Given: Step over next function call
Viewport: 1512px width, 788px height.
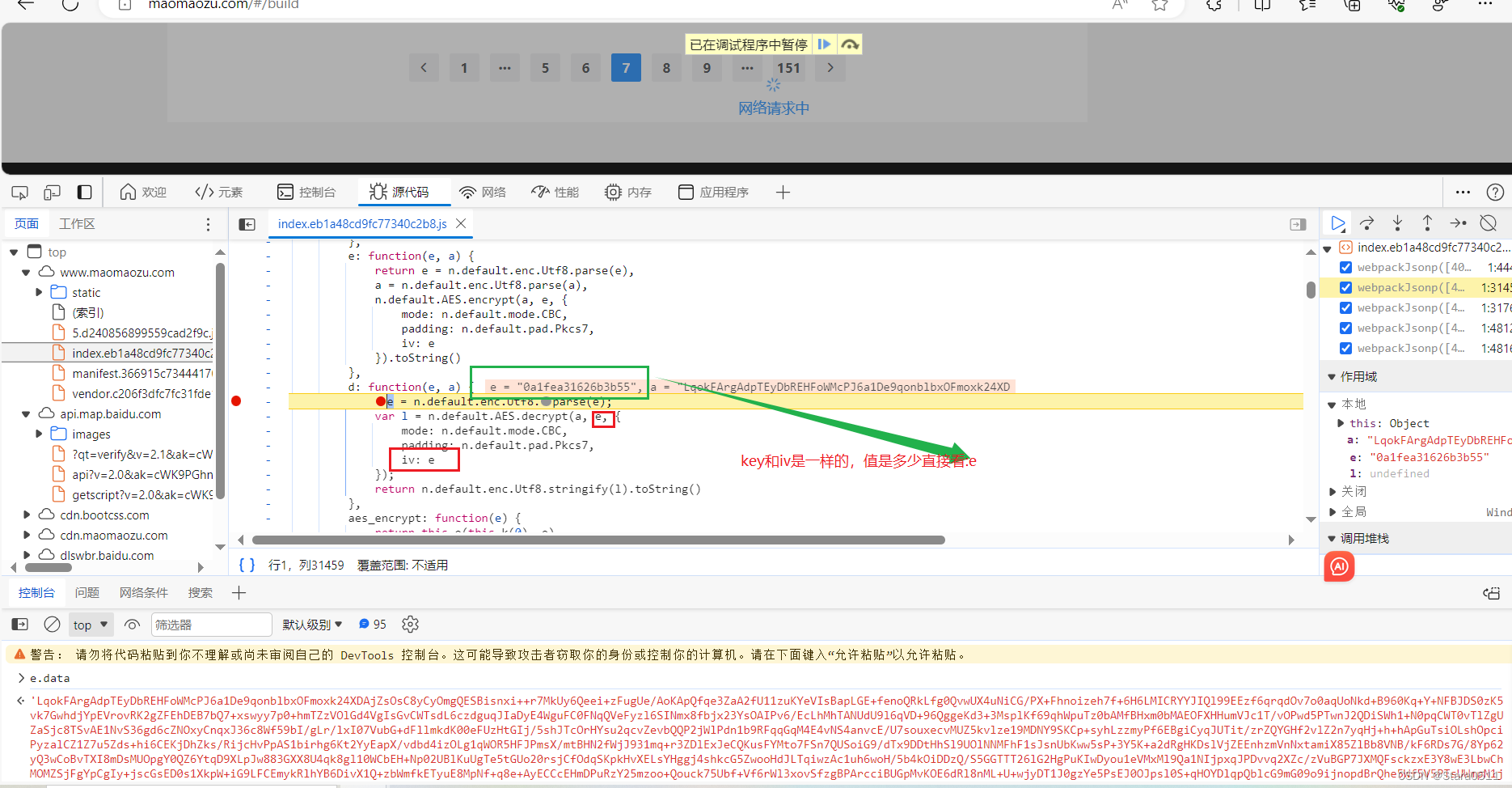Looking at the screenshot, I should pyautogui.click(x=1367, y=223).
